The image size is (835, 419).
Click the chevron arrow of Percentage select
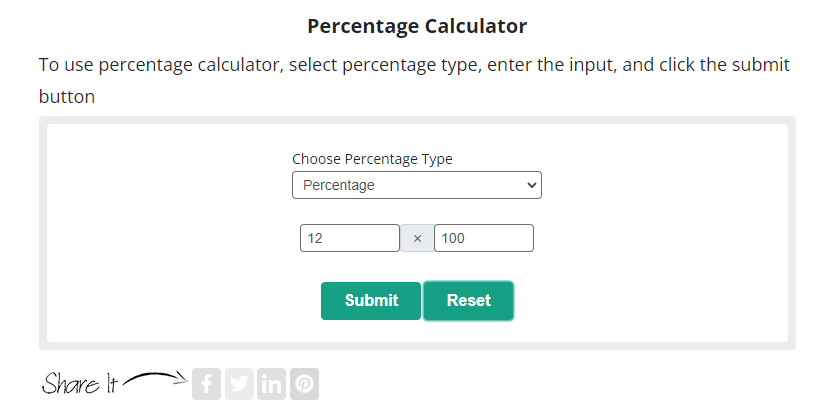click(x=531, y=185)
